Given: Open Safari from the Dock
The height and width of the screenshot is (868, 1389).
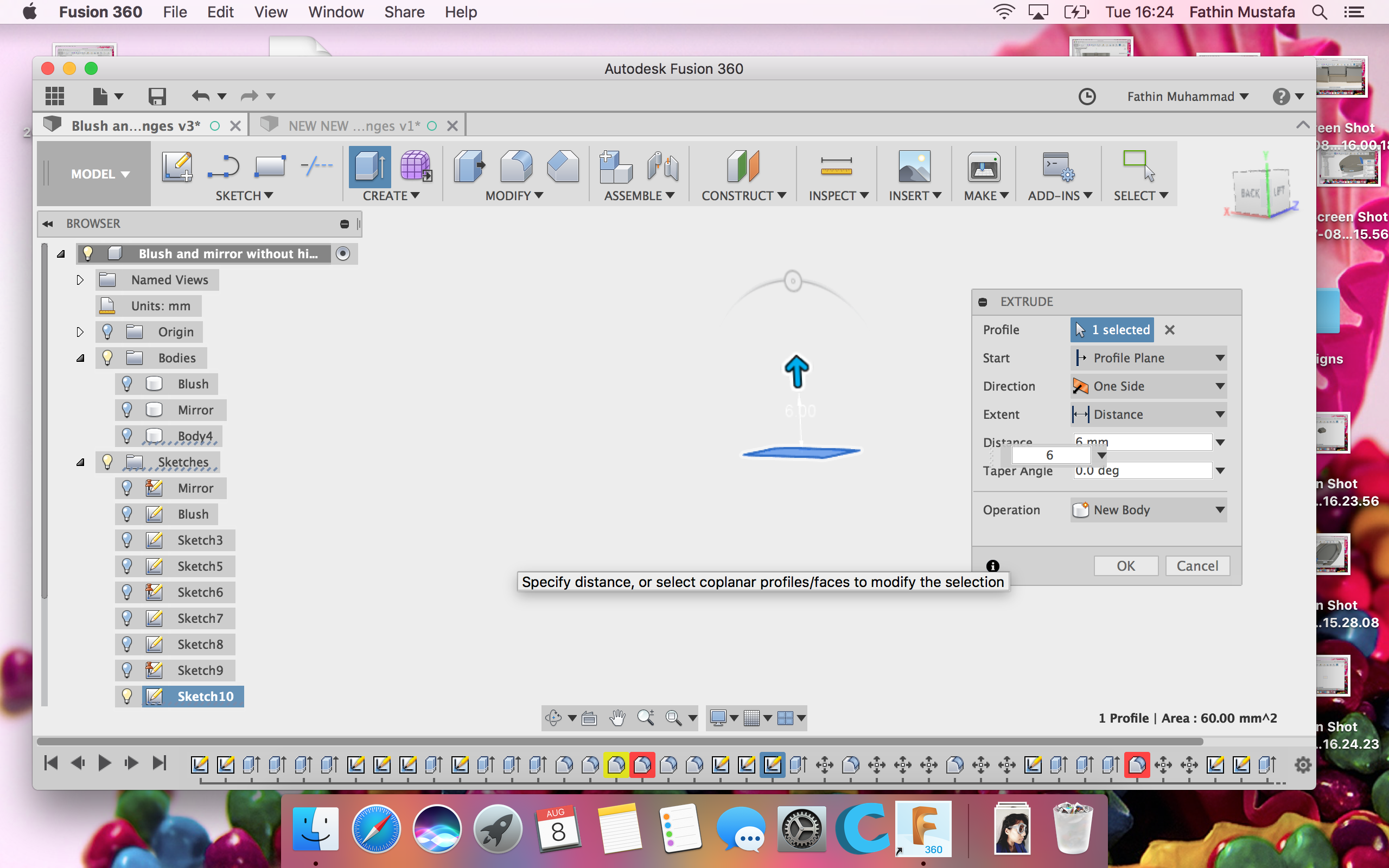Looking at the screenshot, I should coord(376,828).
